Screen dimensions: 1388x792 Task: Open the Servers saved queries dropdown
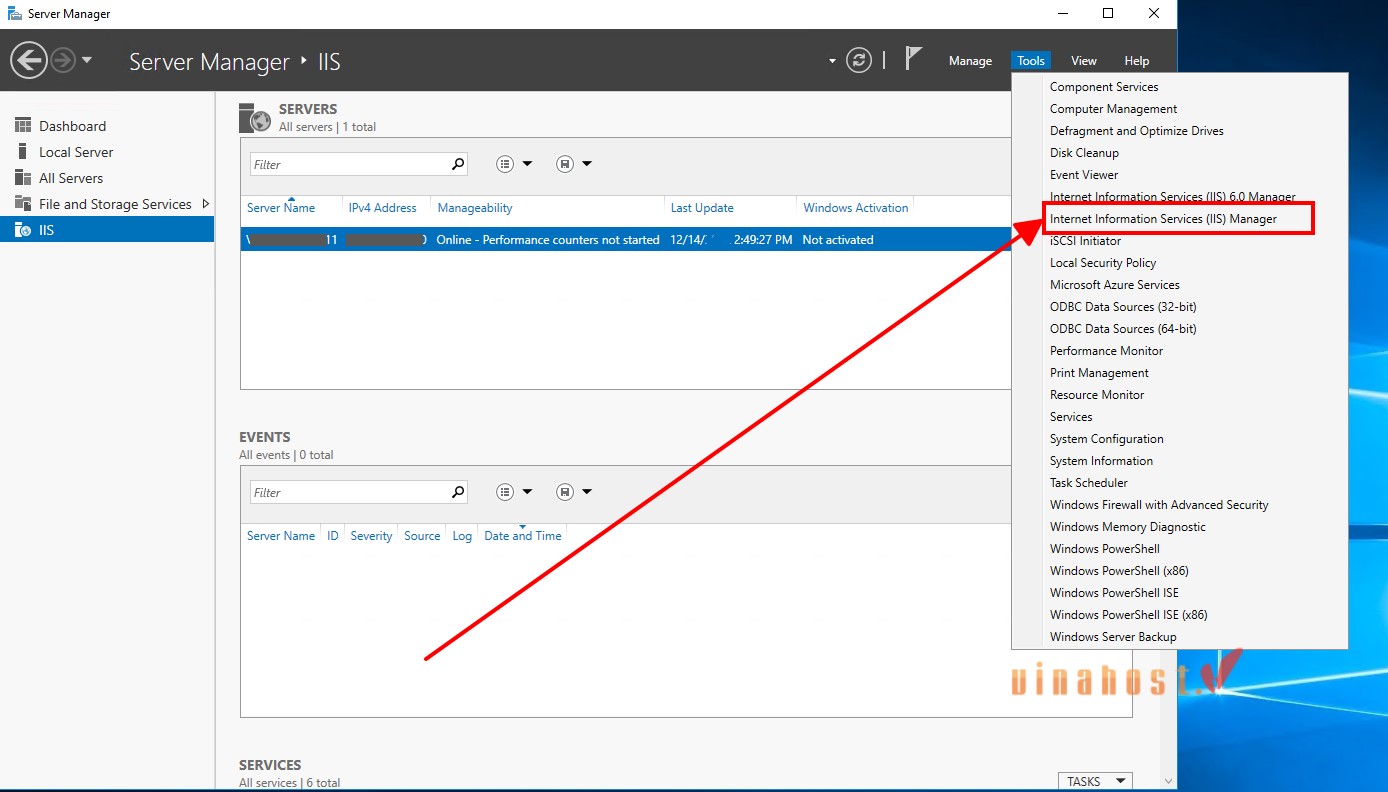(574, 164)
